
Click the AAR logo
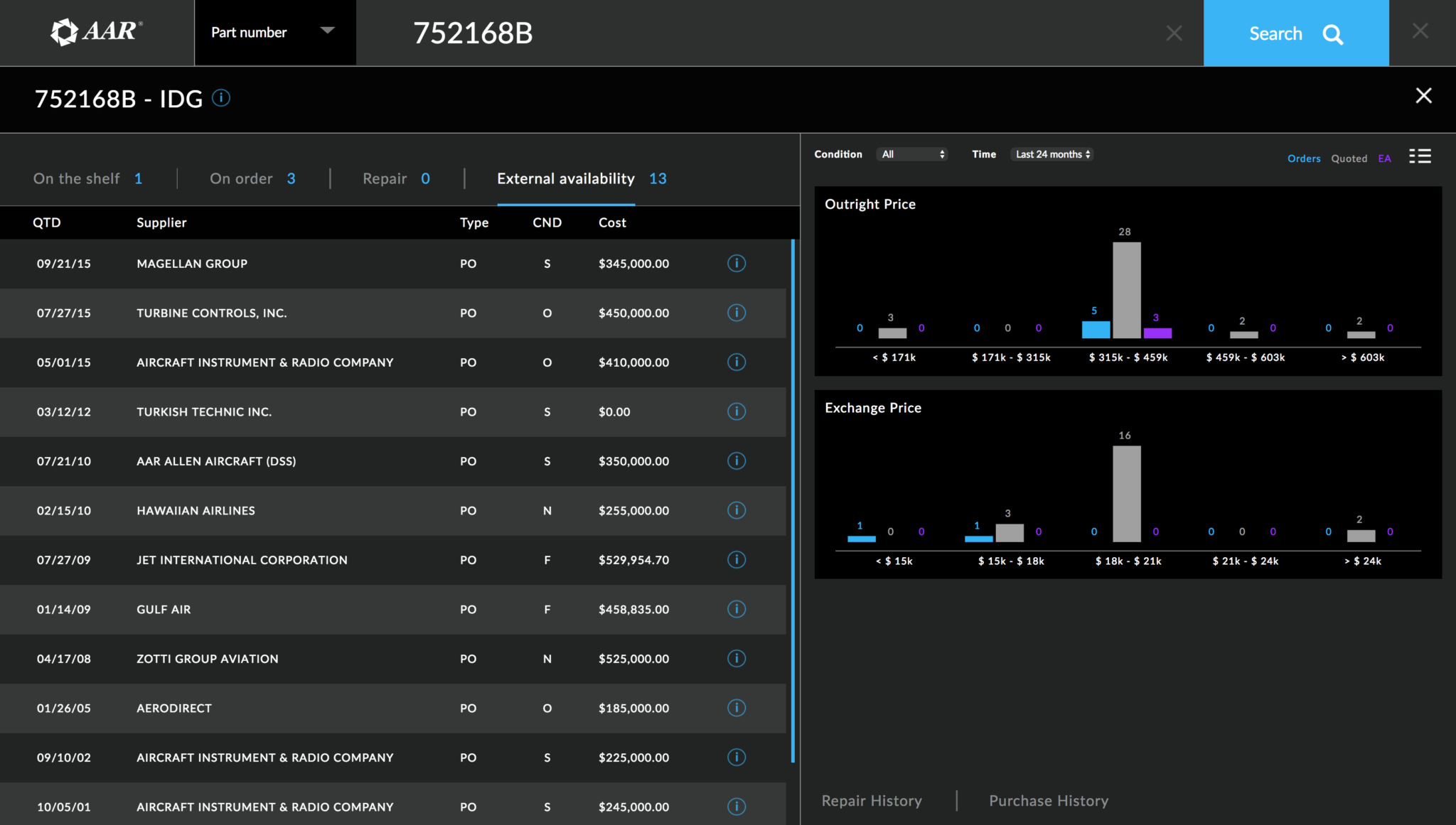point(96,32)
